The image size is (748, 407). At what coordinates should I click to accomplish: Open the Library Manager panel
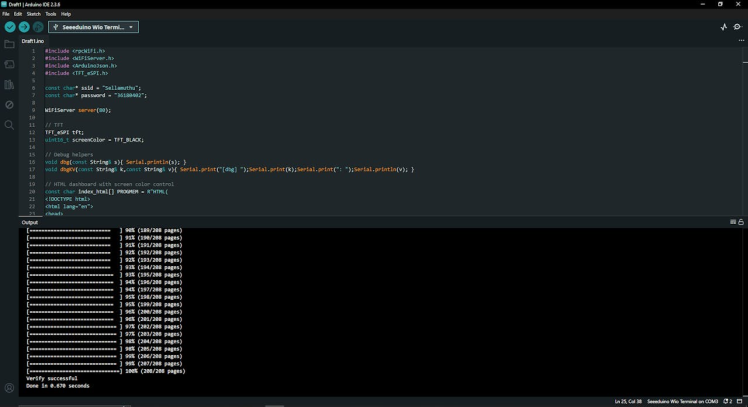click(x=9, y=85)
